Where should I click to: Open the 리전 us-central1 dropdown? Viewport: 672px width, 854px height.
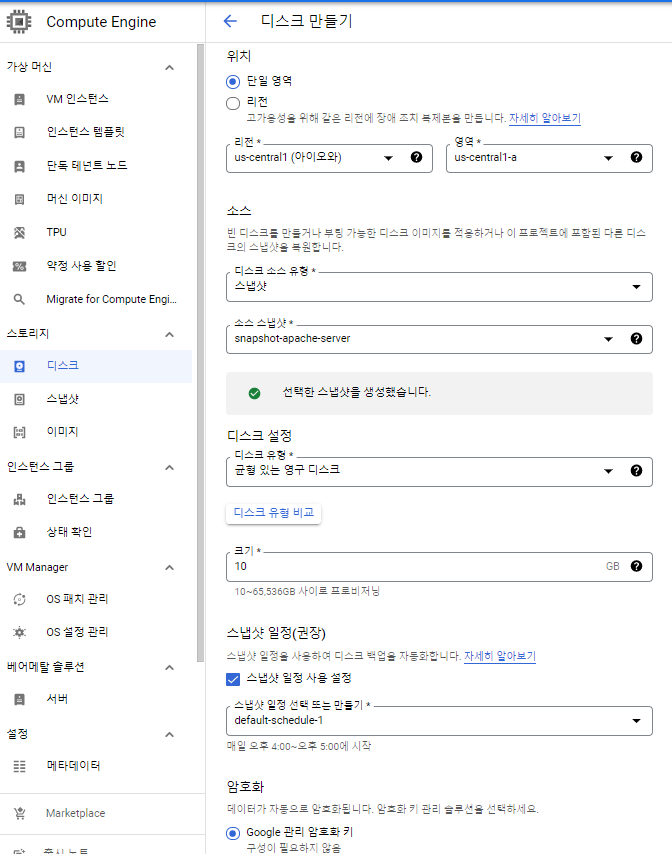coord(329,158)
